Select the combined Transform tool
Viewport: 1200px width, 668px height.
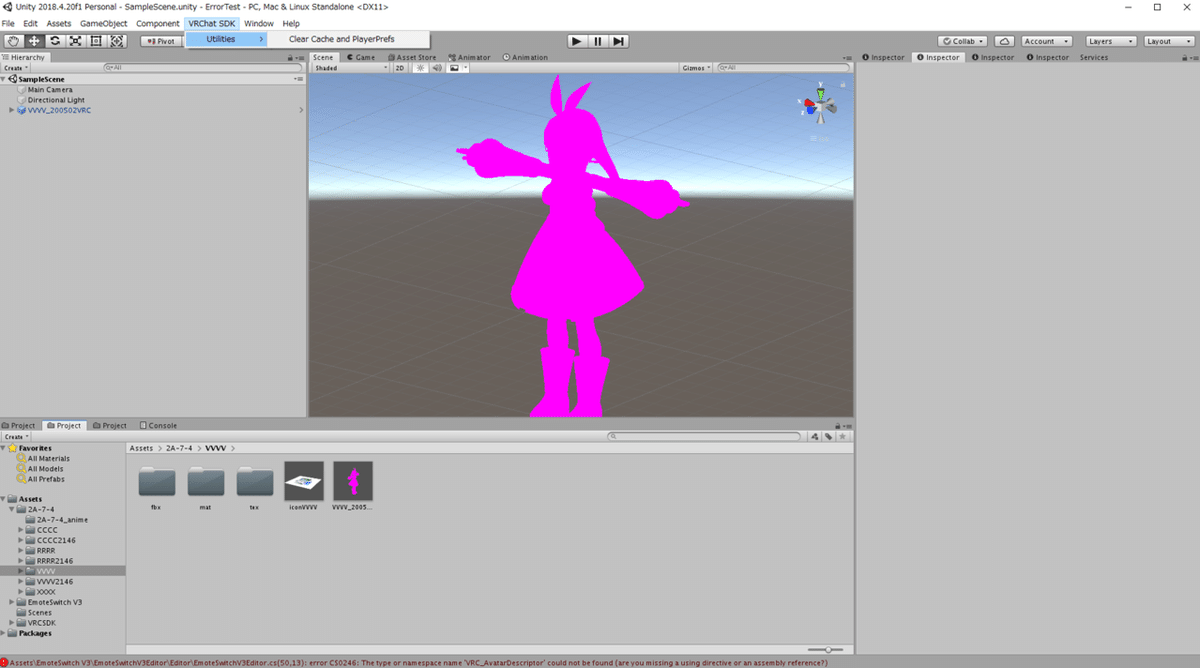click(x=117, y=41)
